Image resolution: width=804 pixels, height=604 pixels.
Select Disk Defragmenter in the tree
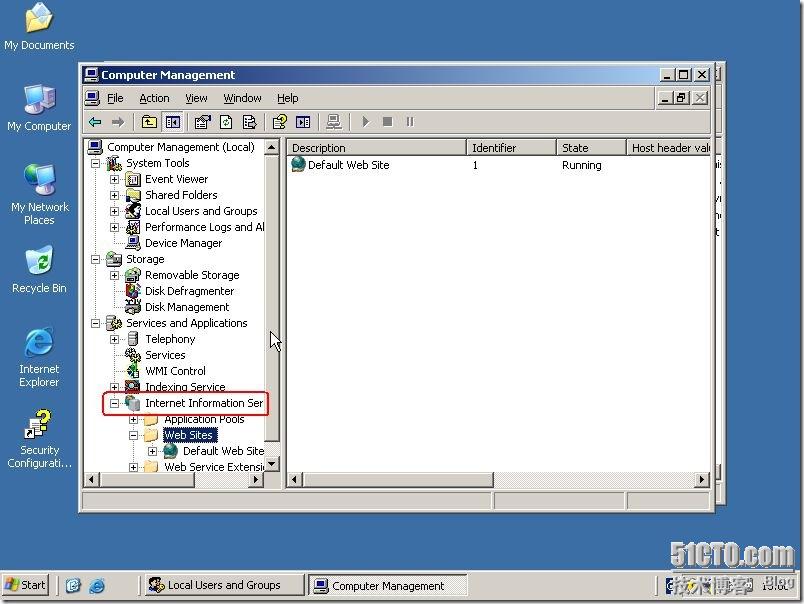tap(189, 291)
